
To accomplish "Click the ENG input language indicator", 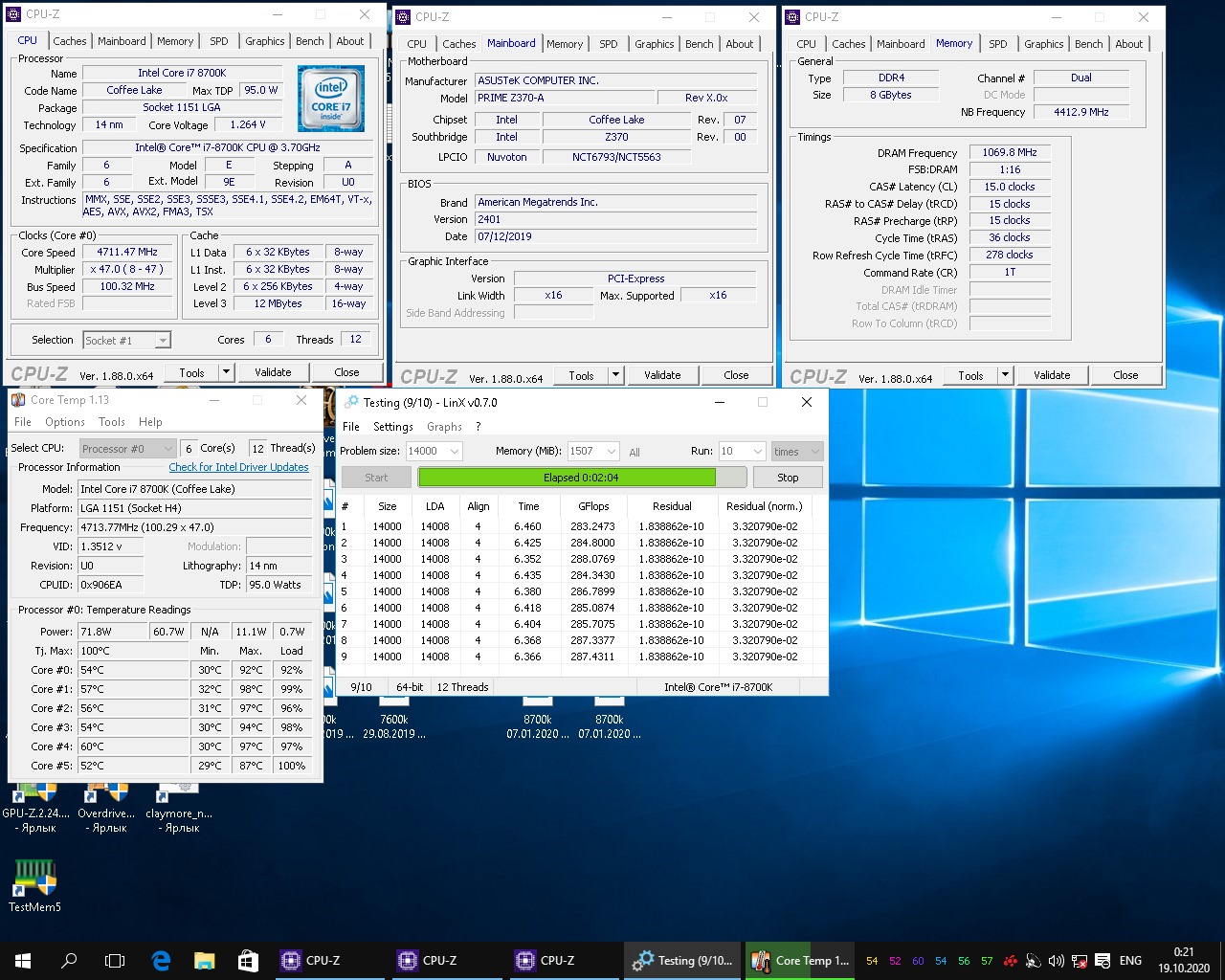I will pos(1130,961).
